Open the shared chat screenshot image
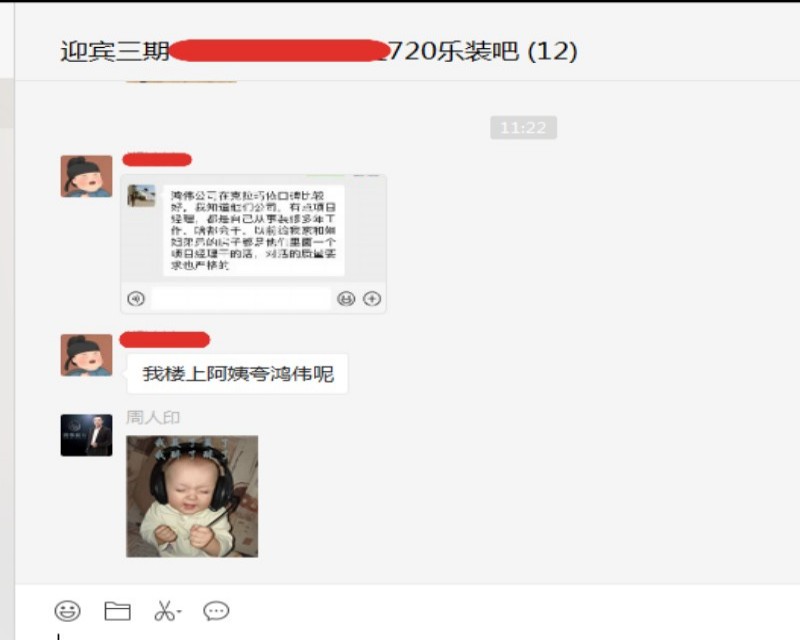This screenshot has height=640, width=800. pyautogui.click(x=253, y=243)
